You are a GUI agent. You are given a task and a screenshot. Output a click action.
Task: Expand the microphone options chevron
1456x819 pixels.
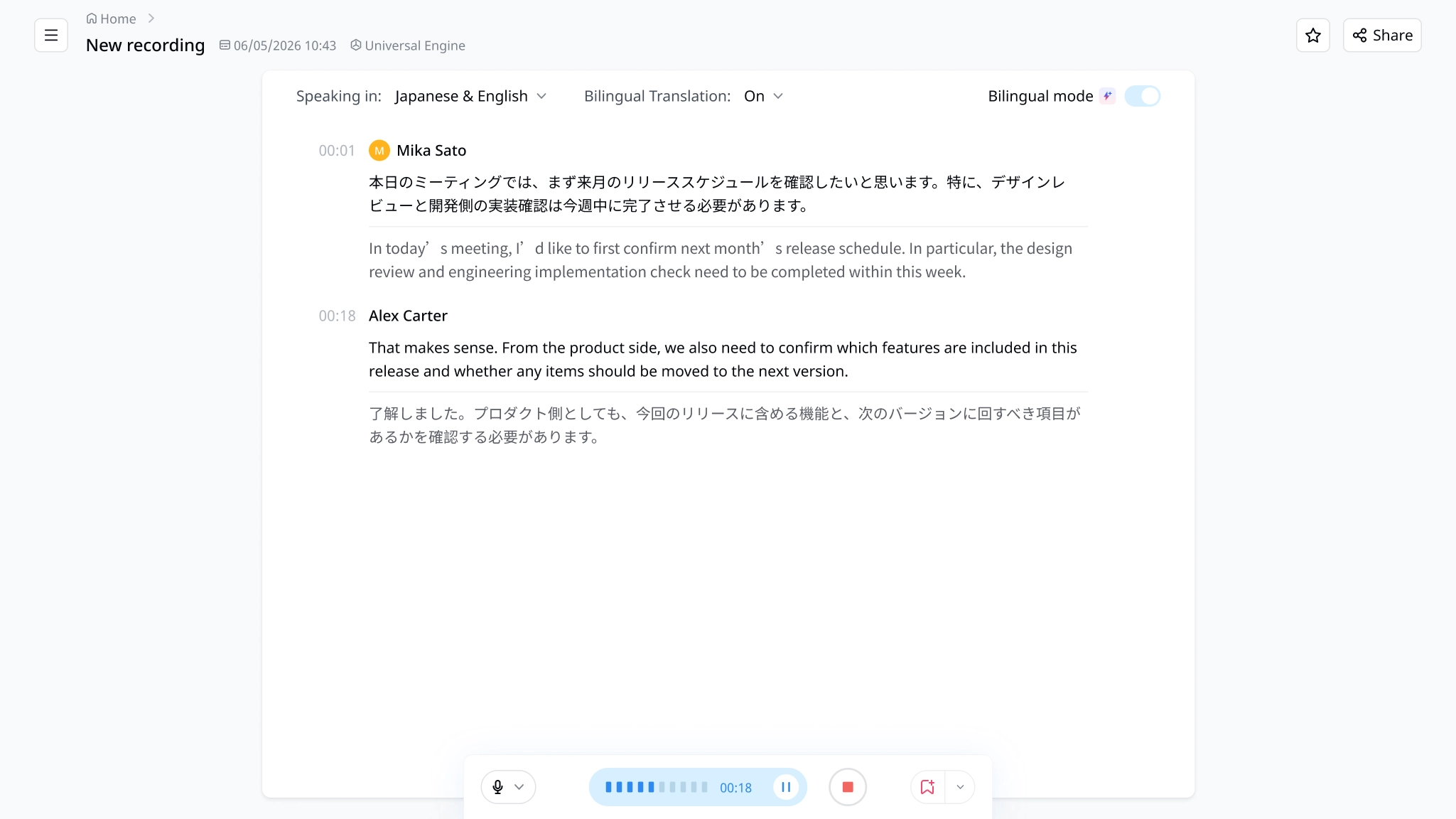pos(519,787)
